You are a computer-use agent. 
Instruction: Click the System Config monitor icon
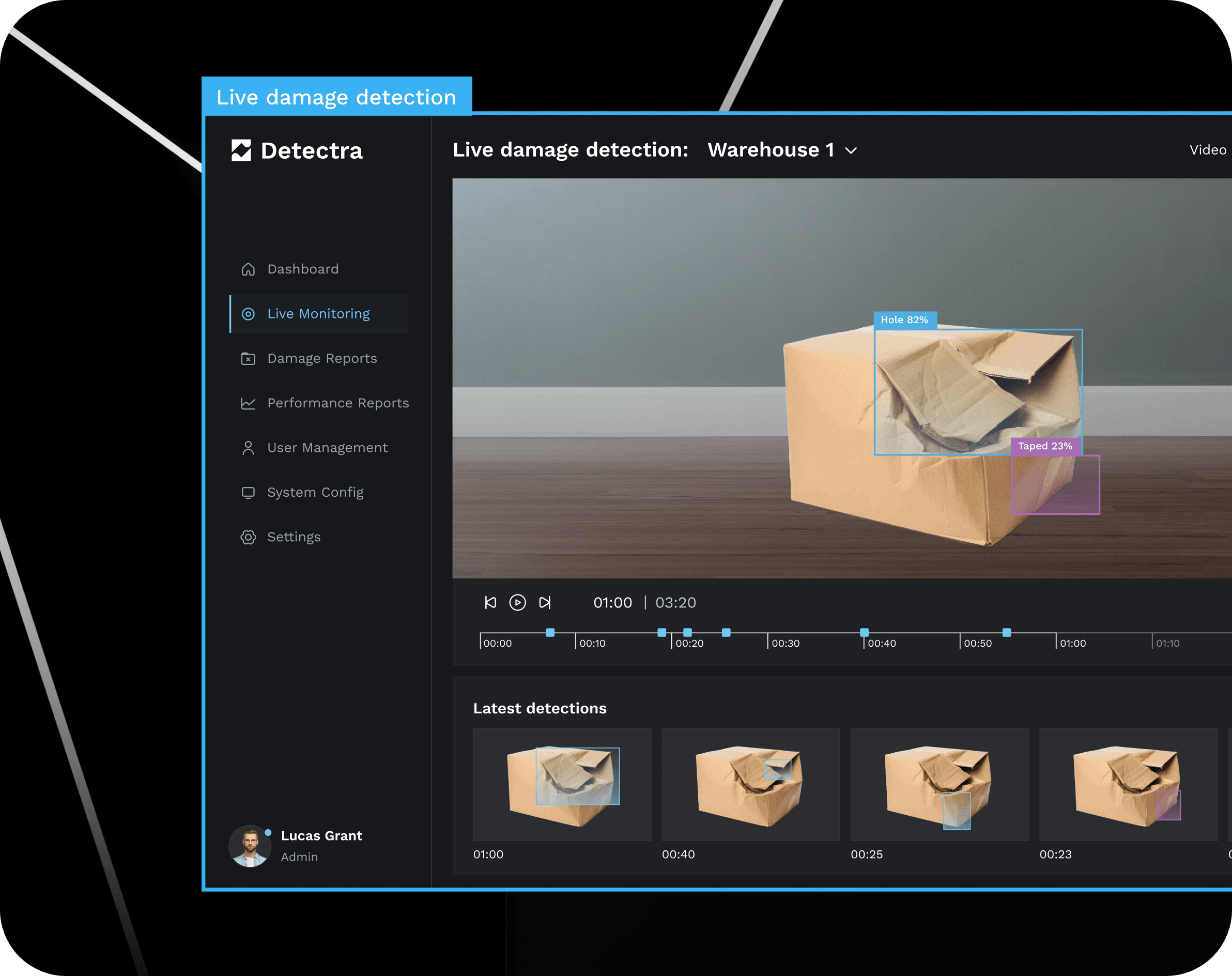248,493
